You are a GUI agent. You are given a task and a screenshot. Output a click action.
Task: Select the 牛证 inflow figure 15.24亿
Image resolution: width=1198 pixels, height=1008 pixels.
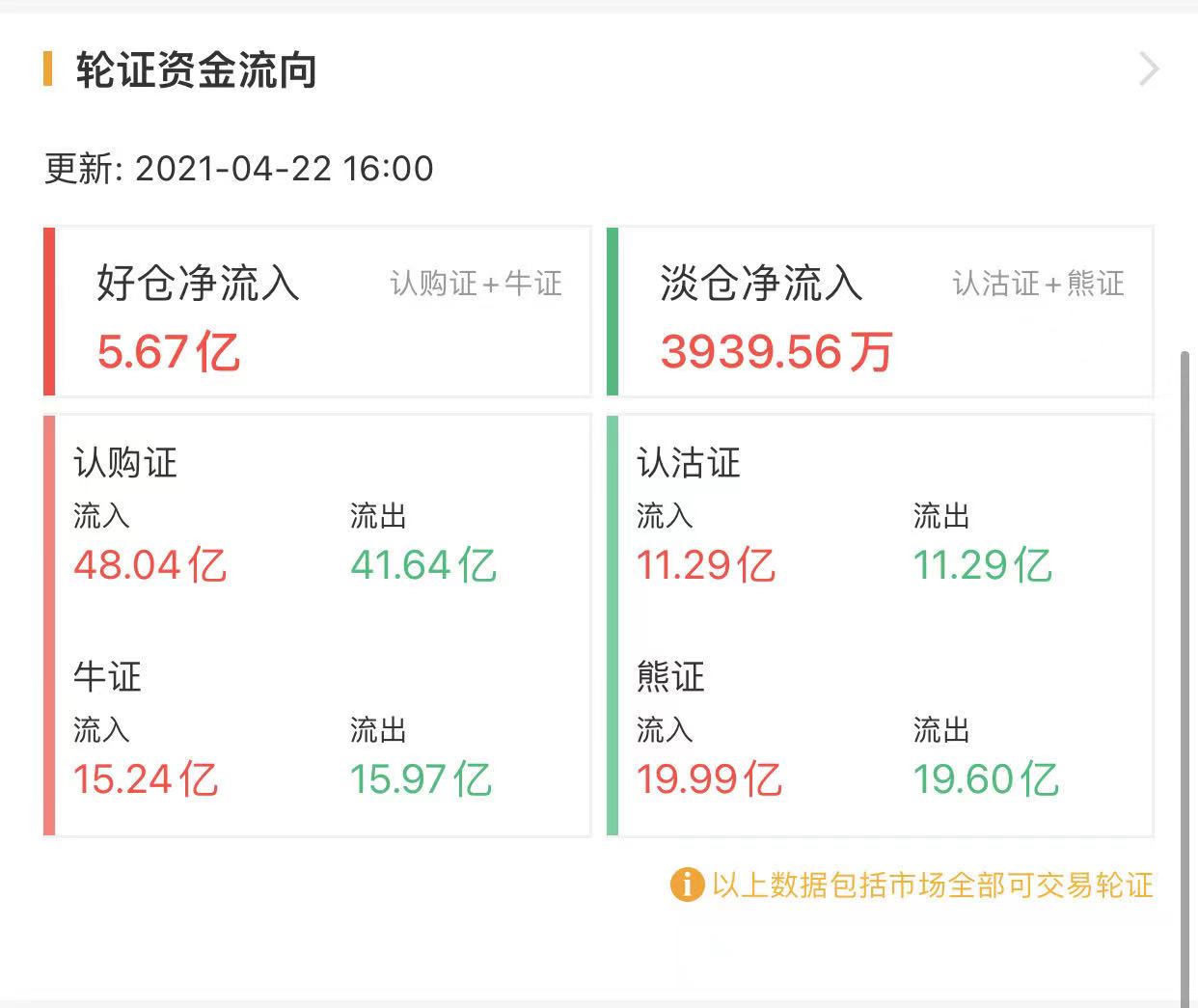click(146, 779)
